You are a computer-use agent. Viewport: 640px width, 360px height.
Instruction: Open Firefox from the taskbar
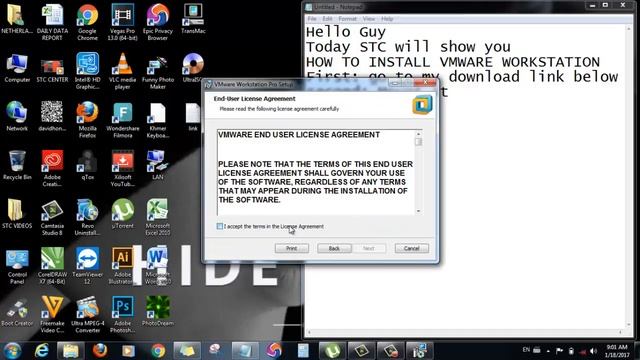pos(100,351)
